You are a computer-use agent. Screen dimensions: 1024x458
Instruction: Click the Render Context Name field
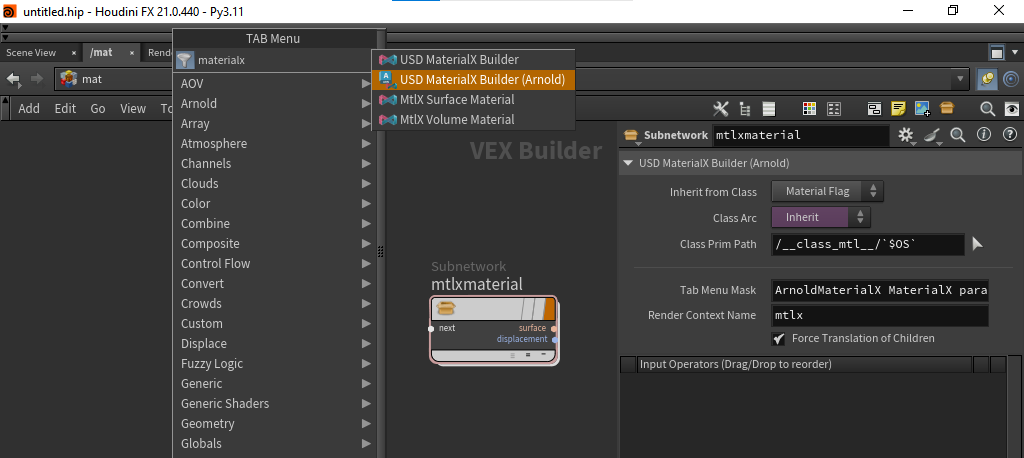point(880,316)
